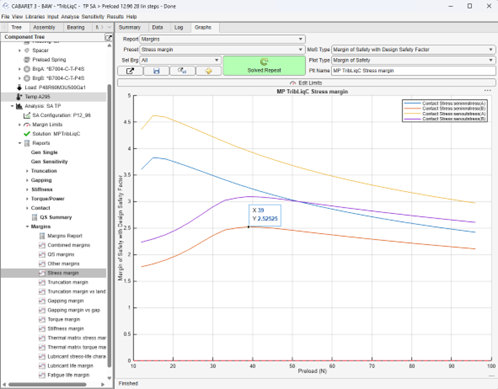Open the Truncation margin graph item

click(x=68, y=282)
